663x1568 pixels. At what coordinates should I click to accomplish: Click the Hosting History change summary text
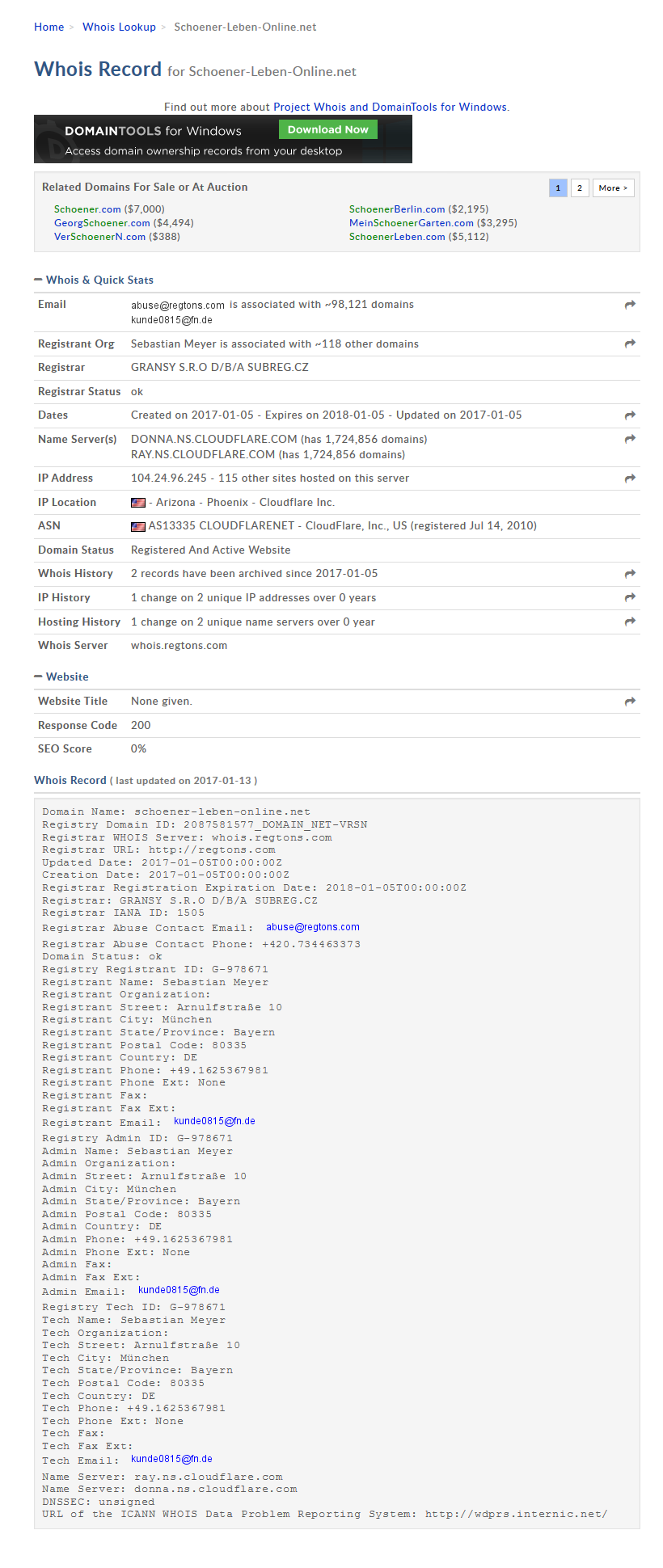pos(253,622)
